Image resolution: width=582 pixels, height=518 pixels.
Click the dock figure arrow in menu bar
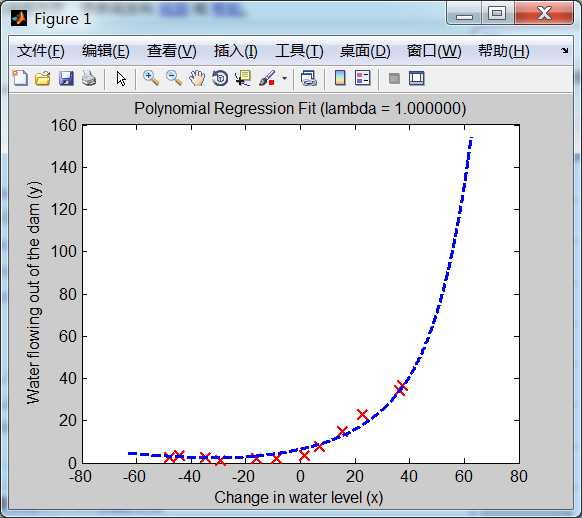[565, 50]
